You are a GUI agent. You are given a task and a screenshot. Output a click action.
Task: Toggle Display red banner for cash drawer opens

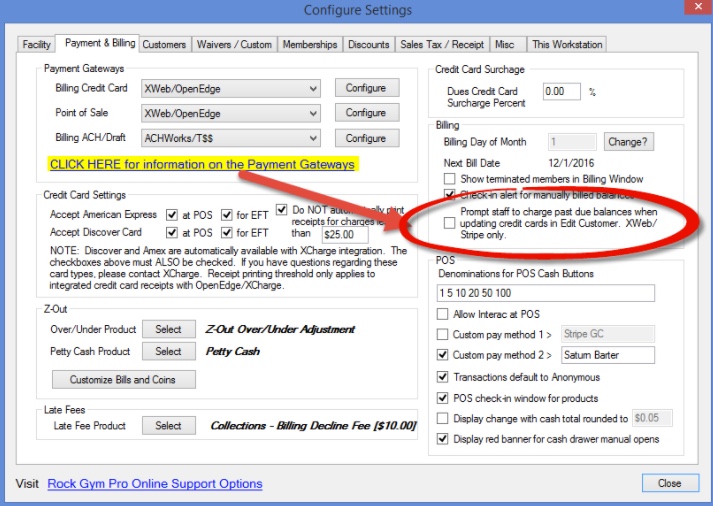[442, 439]
